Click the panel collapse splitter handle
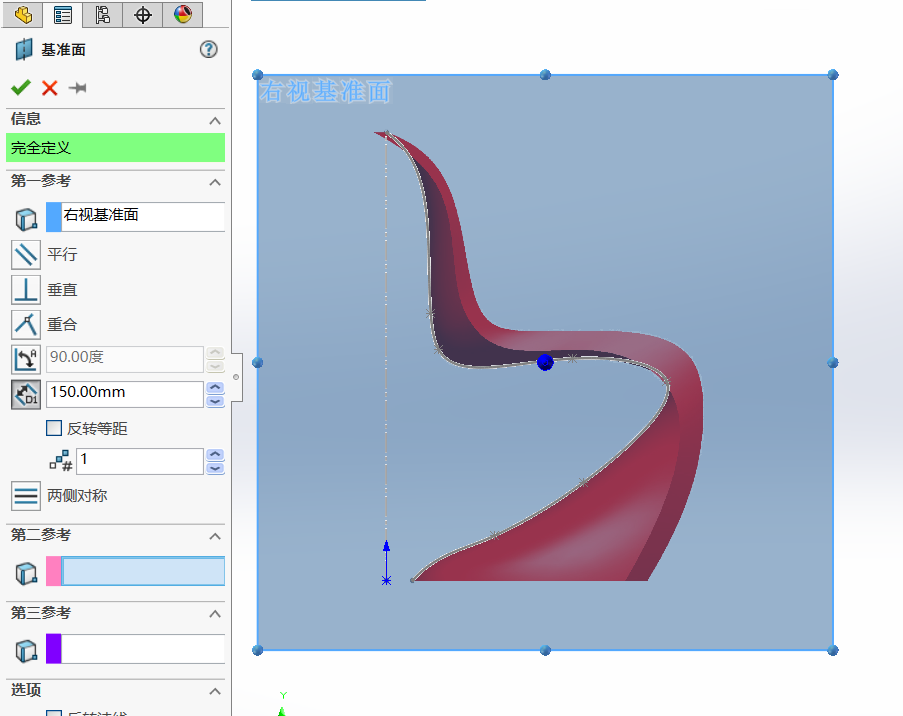The width and height of the screenshot is (903, 716). [236, 377]
